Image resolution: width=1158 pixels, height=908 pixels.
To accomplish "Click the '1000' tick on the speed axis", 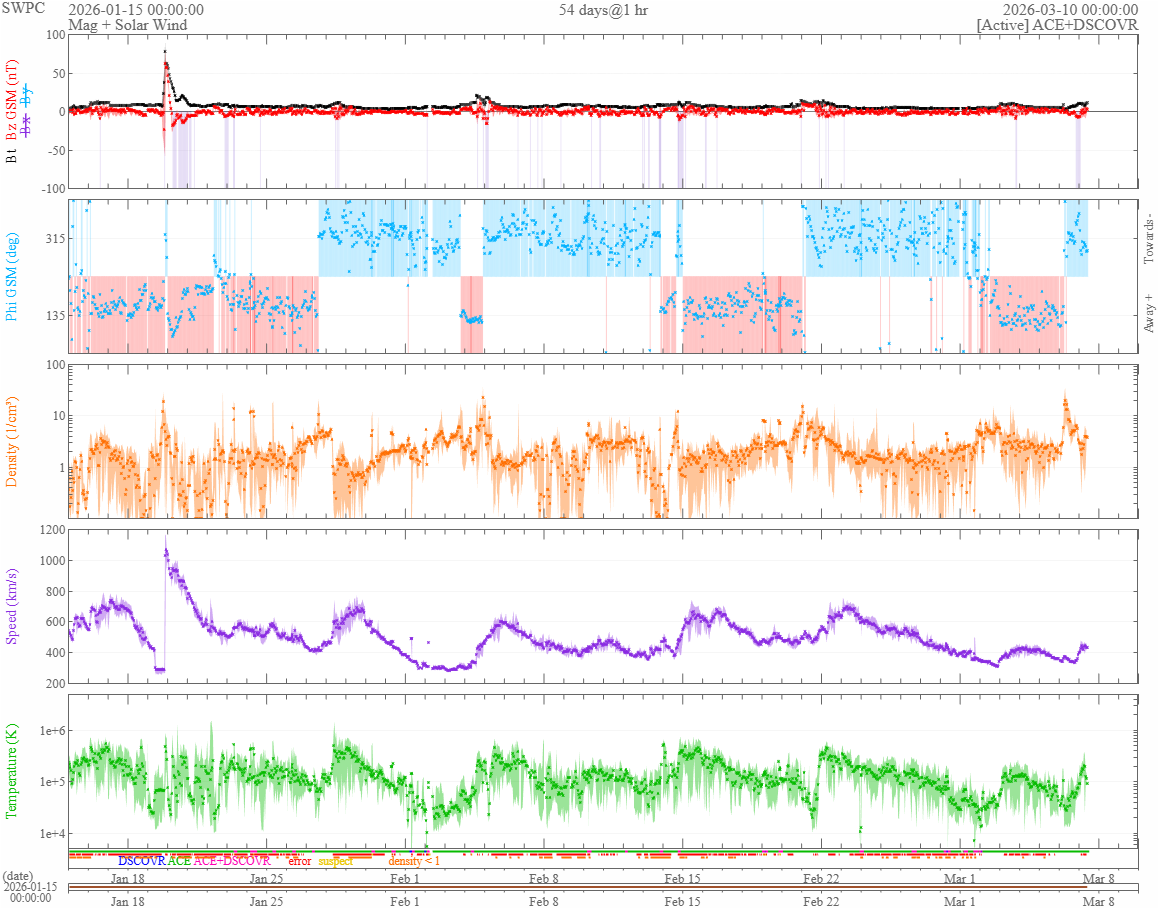I will point(52,561).
